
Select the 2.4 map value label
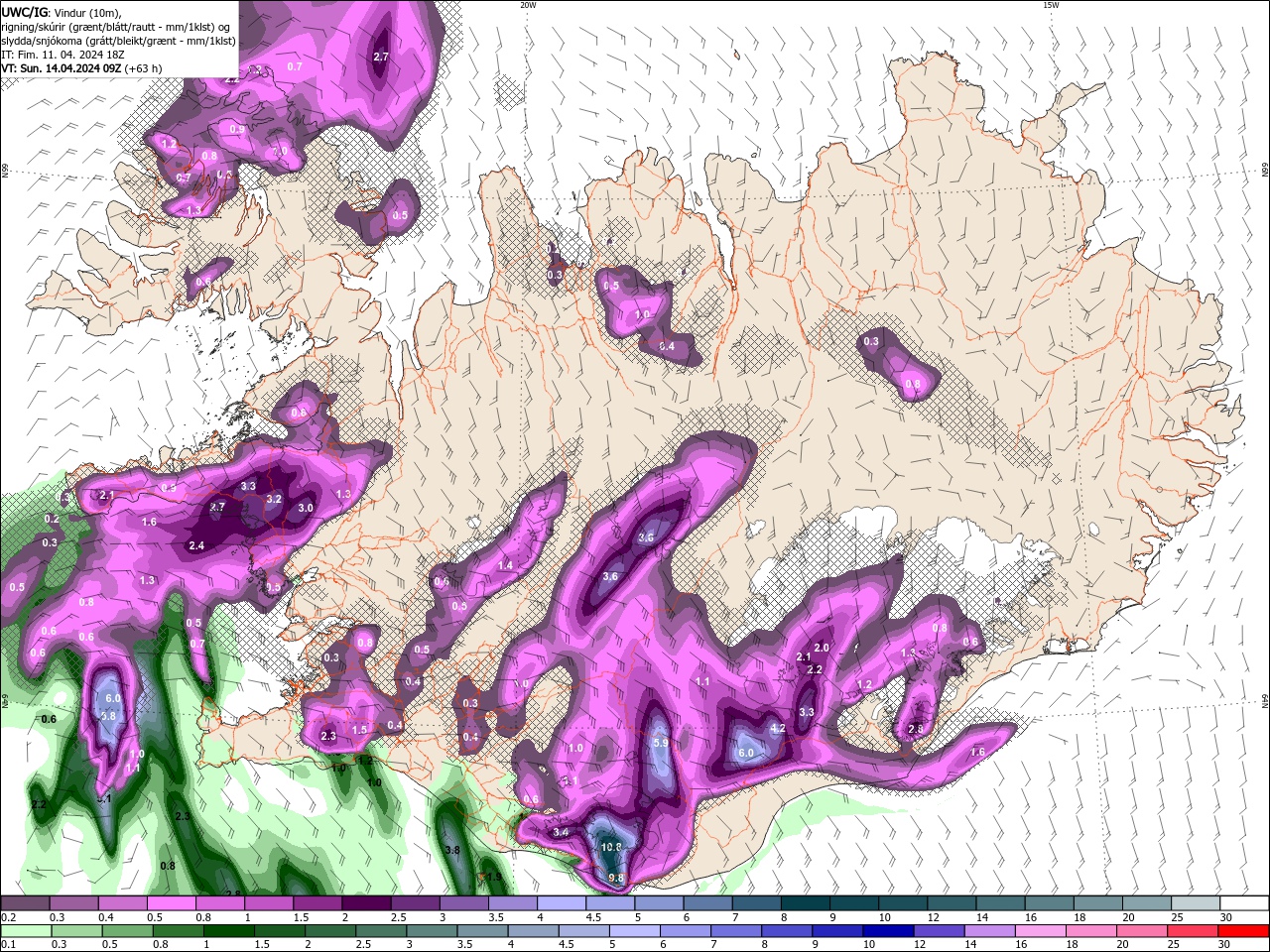coord(196,546)
